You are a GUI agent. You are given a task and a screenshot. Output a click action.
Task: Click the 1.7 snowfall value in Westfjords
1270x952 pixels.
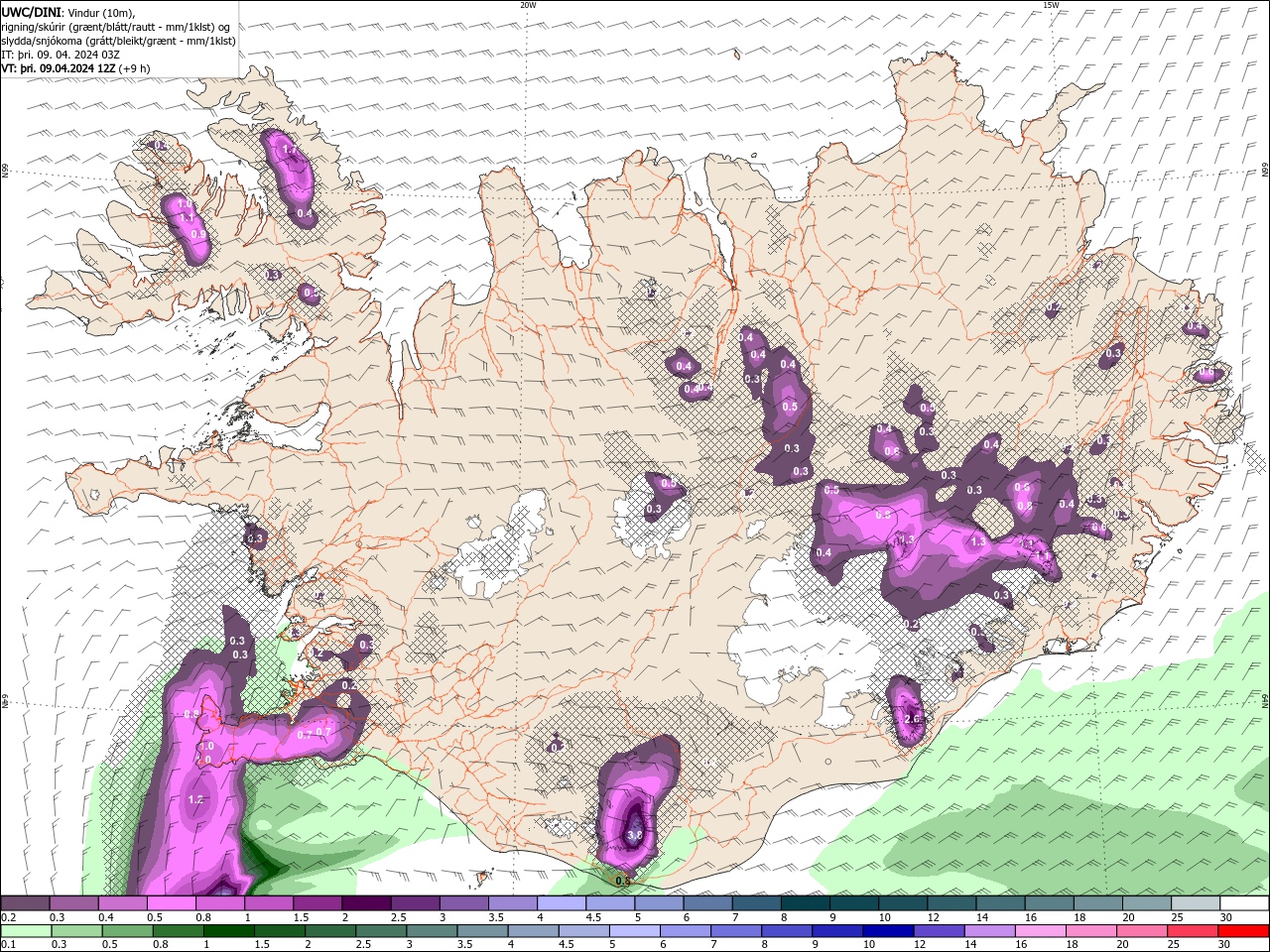tap(291, 150)
